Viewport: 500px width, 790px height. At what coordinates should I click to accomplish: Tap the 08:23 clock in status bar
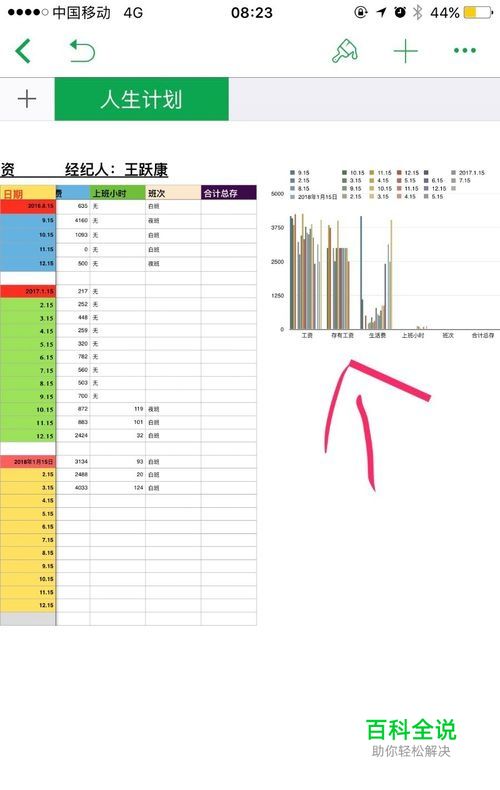[252, 13]
